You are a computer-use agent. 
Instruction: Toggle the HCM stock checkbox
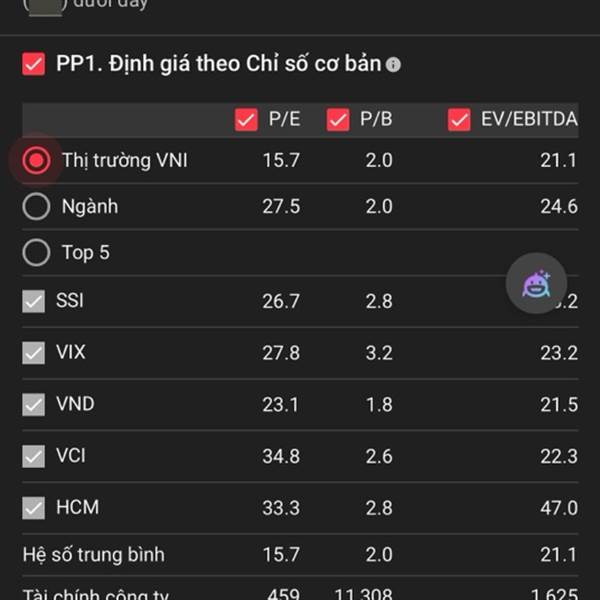tap(33, 508)
